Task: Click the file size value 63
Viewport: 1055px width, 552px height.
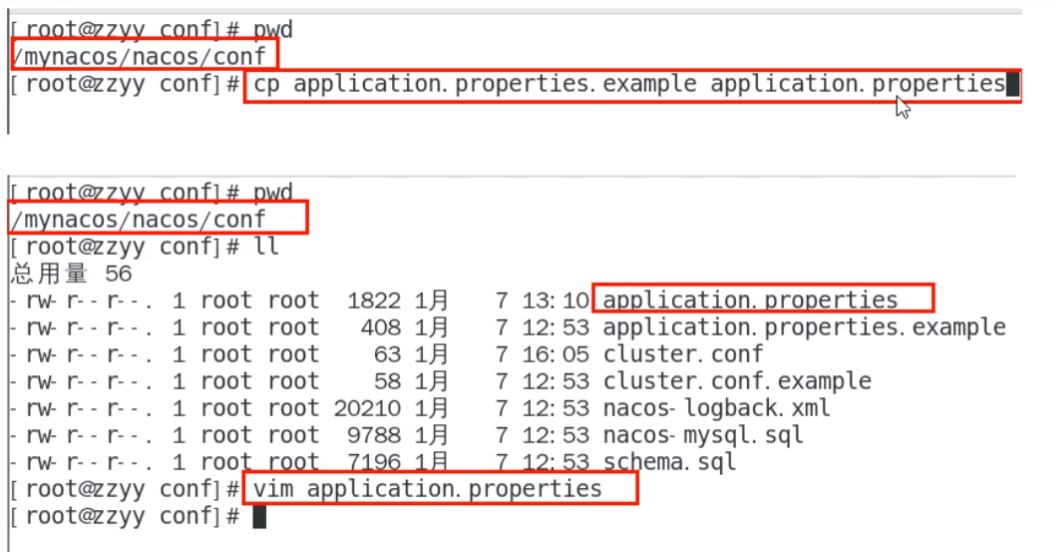Action: click(387, 355)
